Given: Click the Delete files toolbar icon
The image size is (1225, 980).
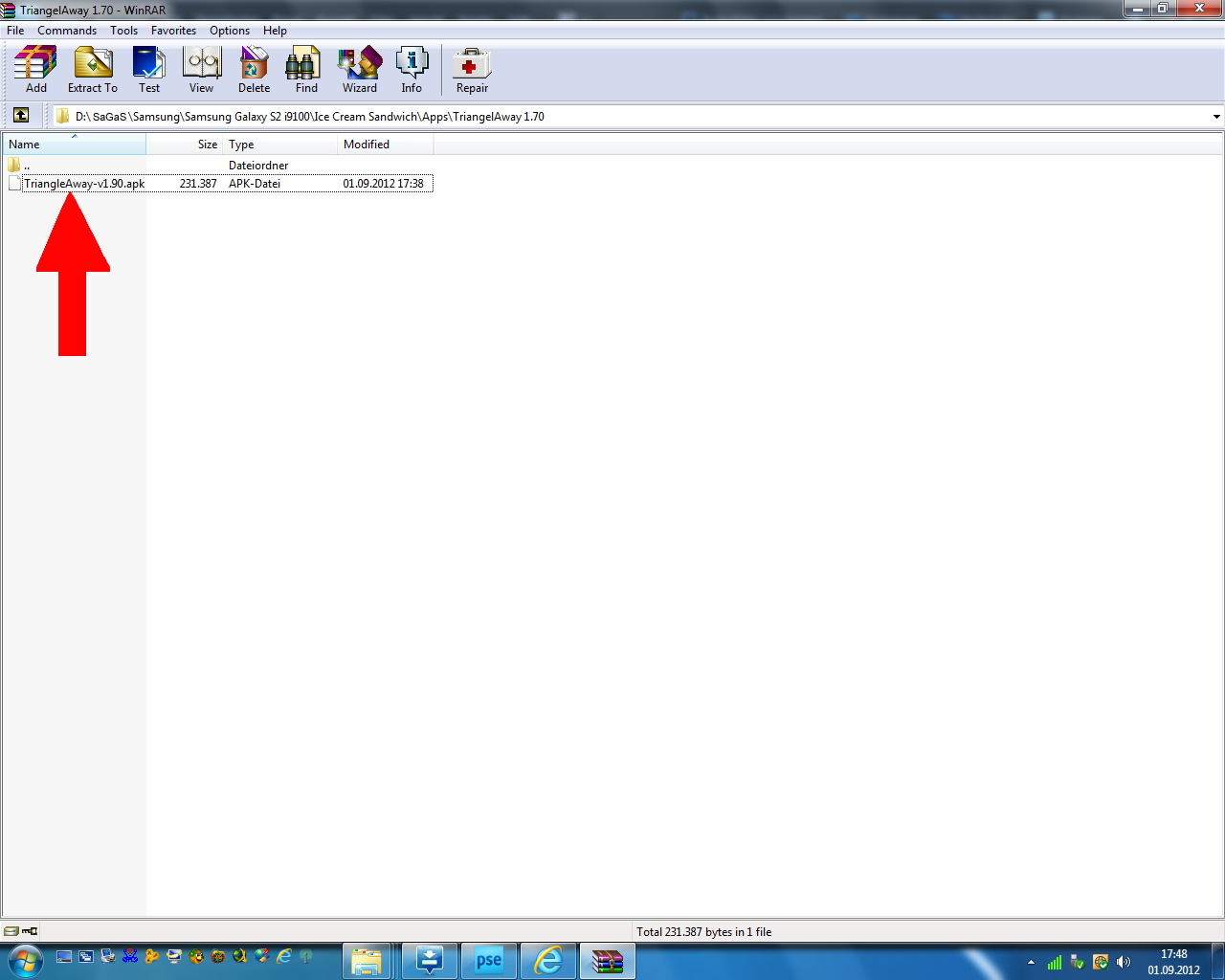Looking at the screenshot, I should click(x=254, y=70).
